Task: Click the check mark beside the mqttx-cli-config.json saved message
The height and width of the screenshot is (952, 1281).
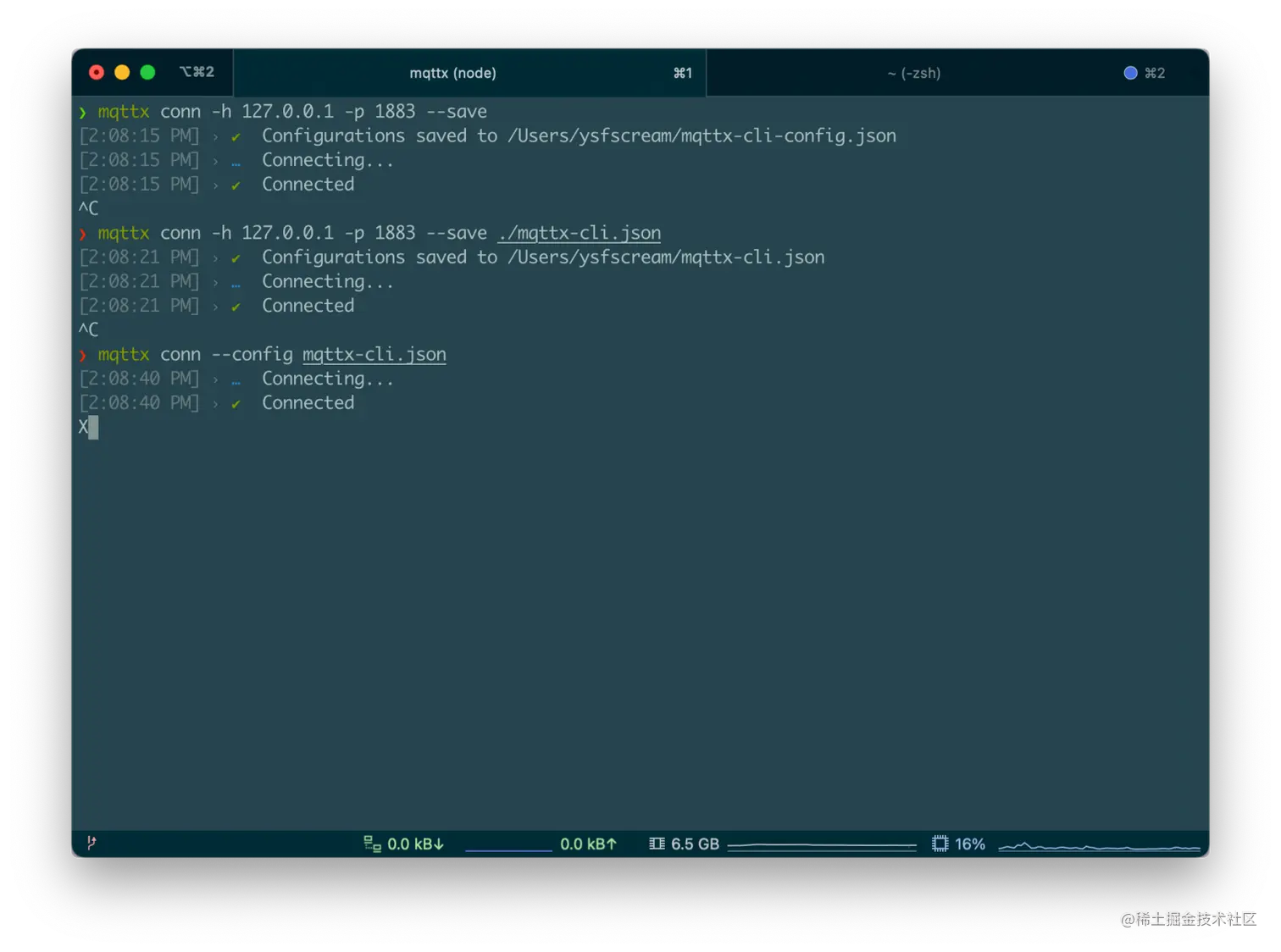Action: tap(236, 137)
